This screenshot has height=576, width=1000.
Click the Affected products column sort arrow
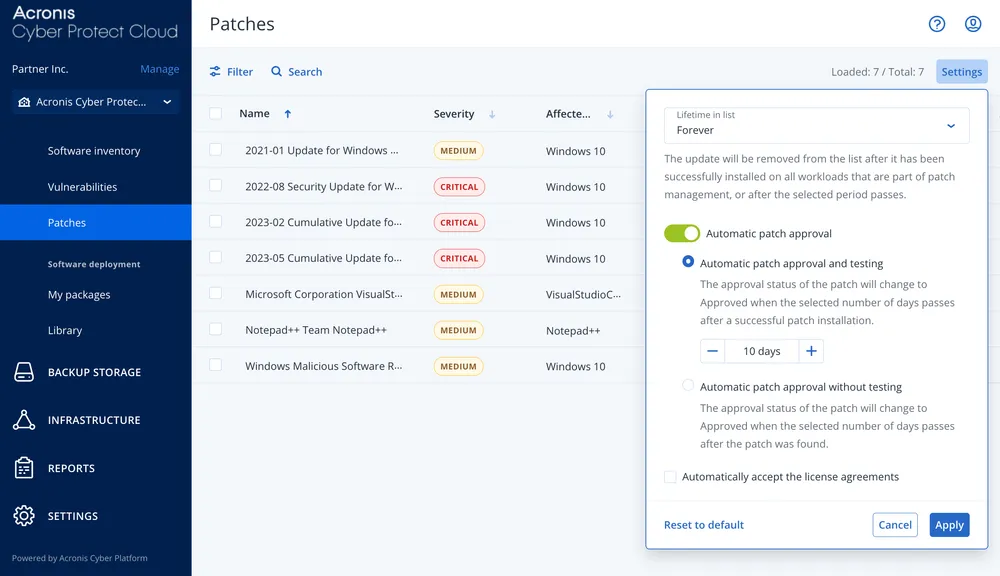610,114
